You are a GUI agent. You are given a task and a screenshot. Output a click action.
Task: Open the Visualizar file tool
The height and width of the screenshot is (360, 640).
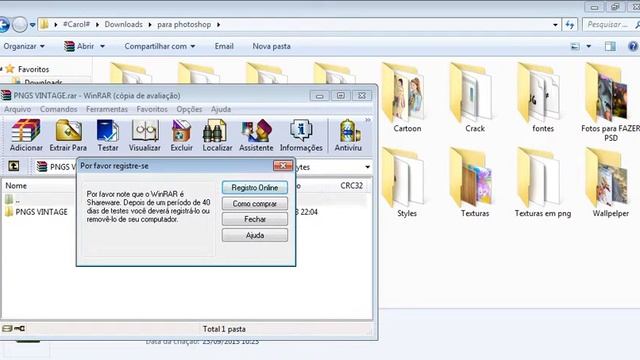coord(144,136)
